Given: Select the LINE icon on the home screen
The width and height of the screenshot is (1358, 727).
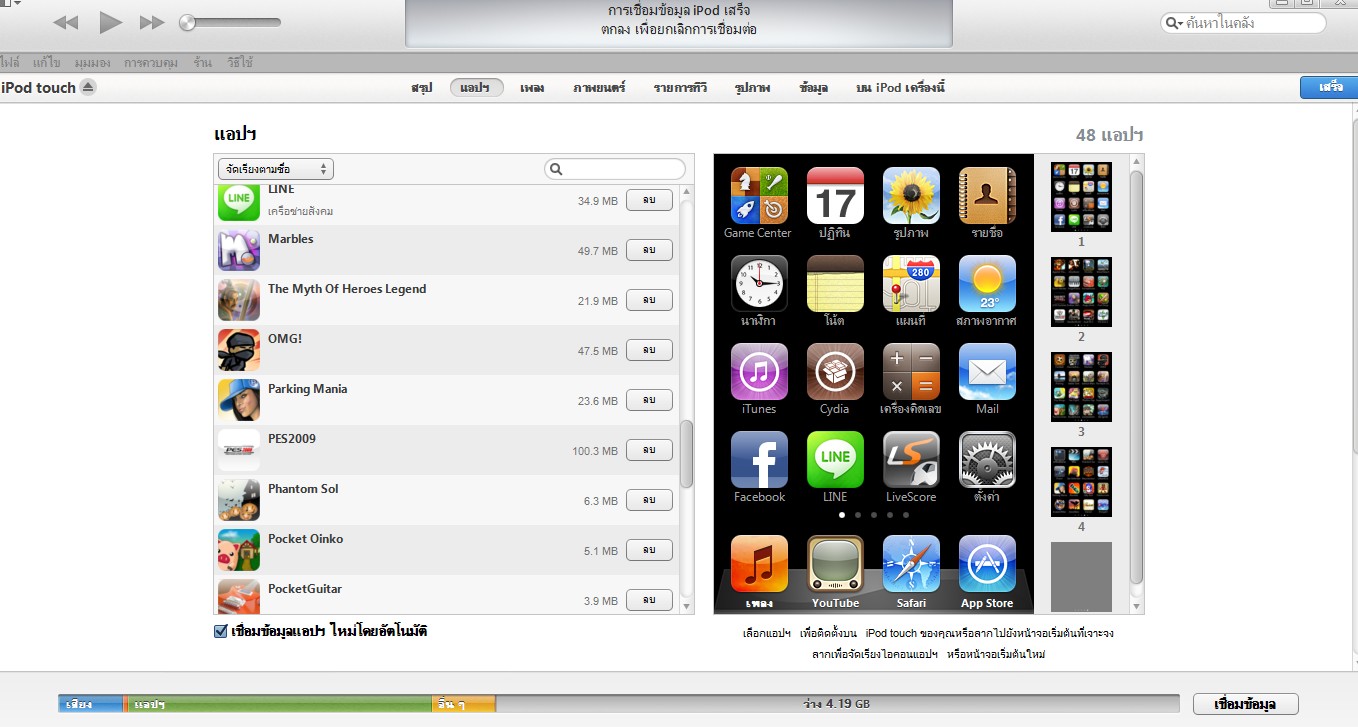Looking at the screenshot, I should click(835, 459).
